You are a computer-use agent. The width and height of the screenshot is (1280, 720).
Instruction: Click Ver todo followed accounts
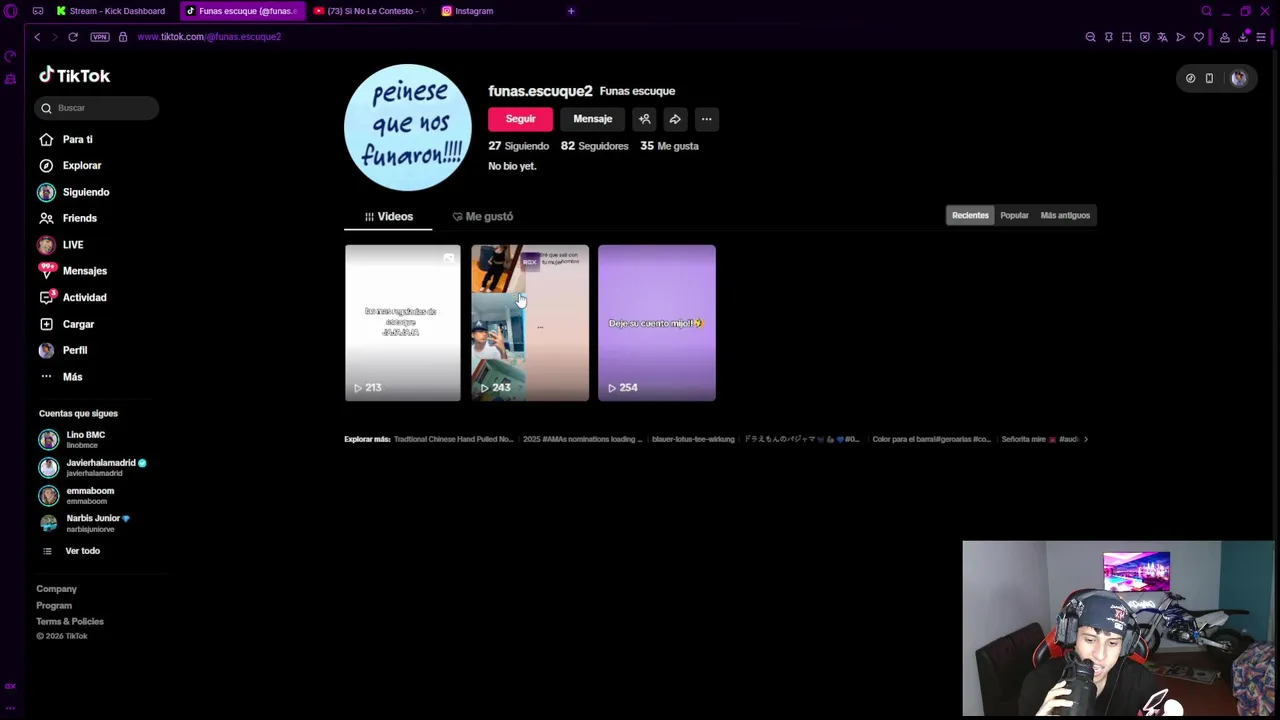72,551
